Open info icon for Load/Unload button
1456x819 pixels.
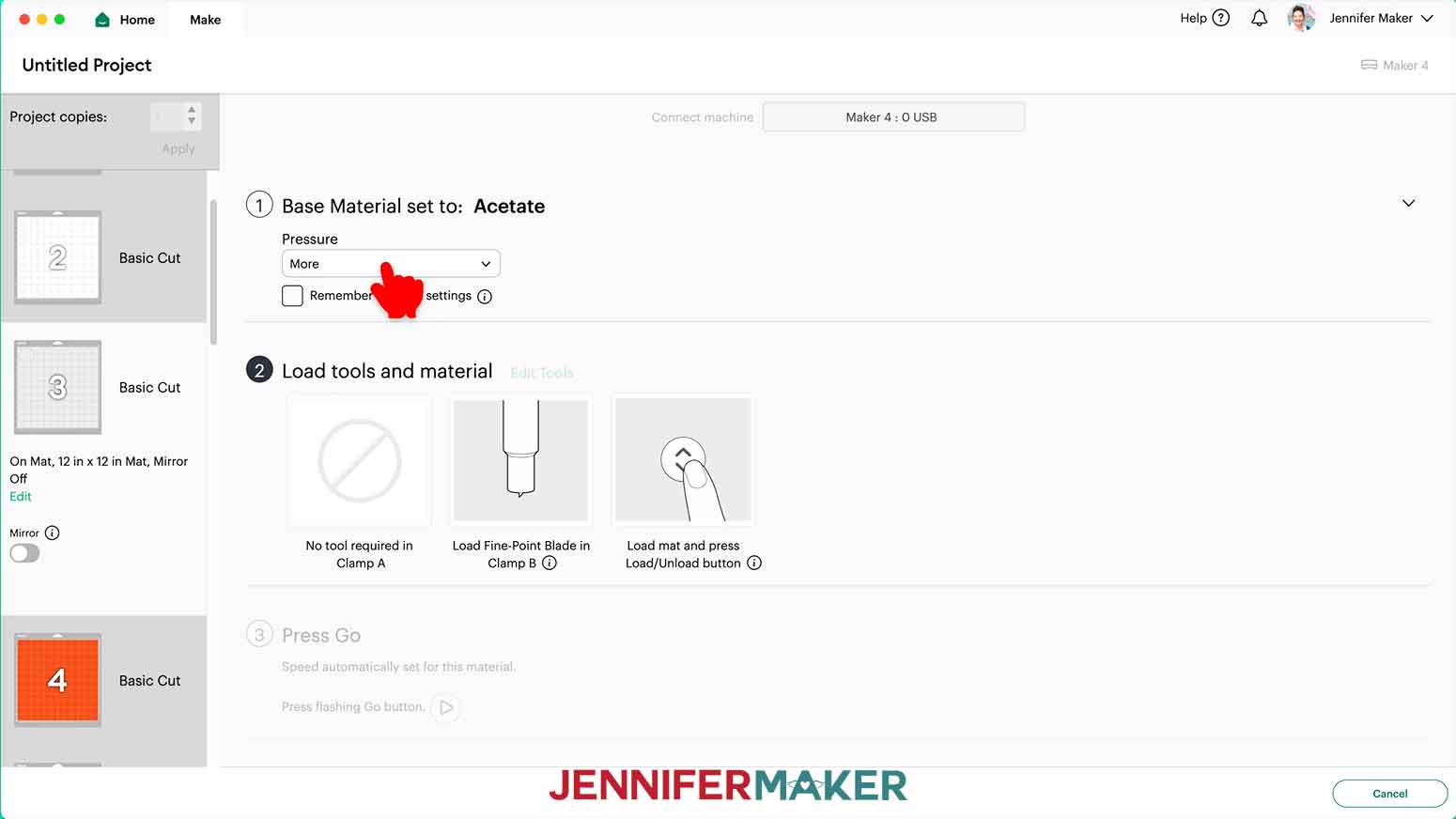click(754, 564)
